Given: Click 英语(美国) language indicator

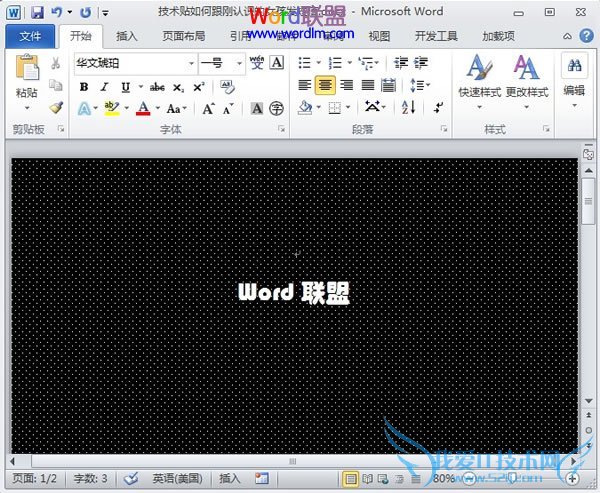Looking at the screenshot, I should pos(178,478).
